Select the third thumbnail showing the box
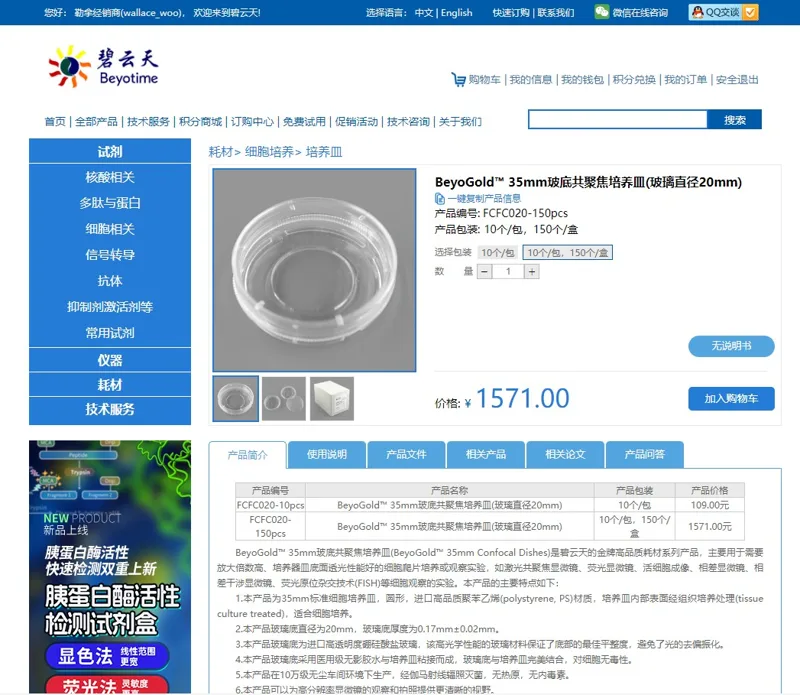The image size is (800, 695). tap(332, 399)
